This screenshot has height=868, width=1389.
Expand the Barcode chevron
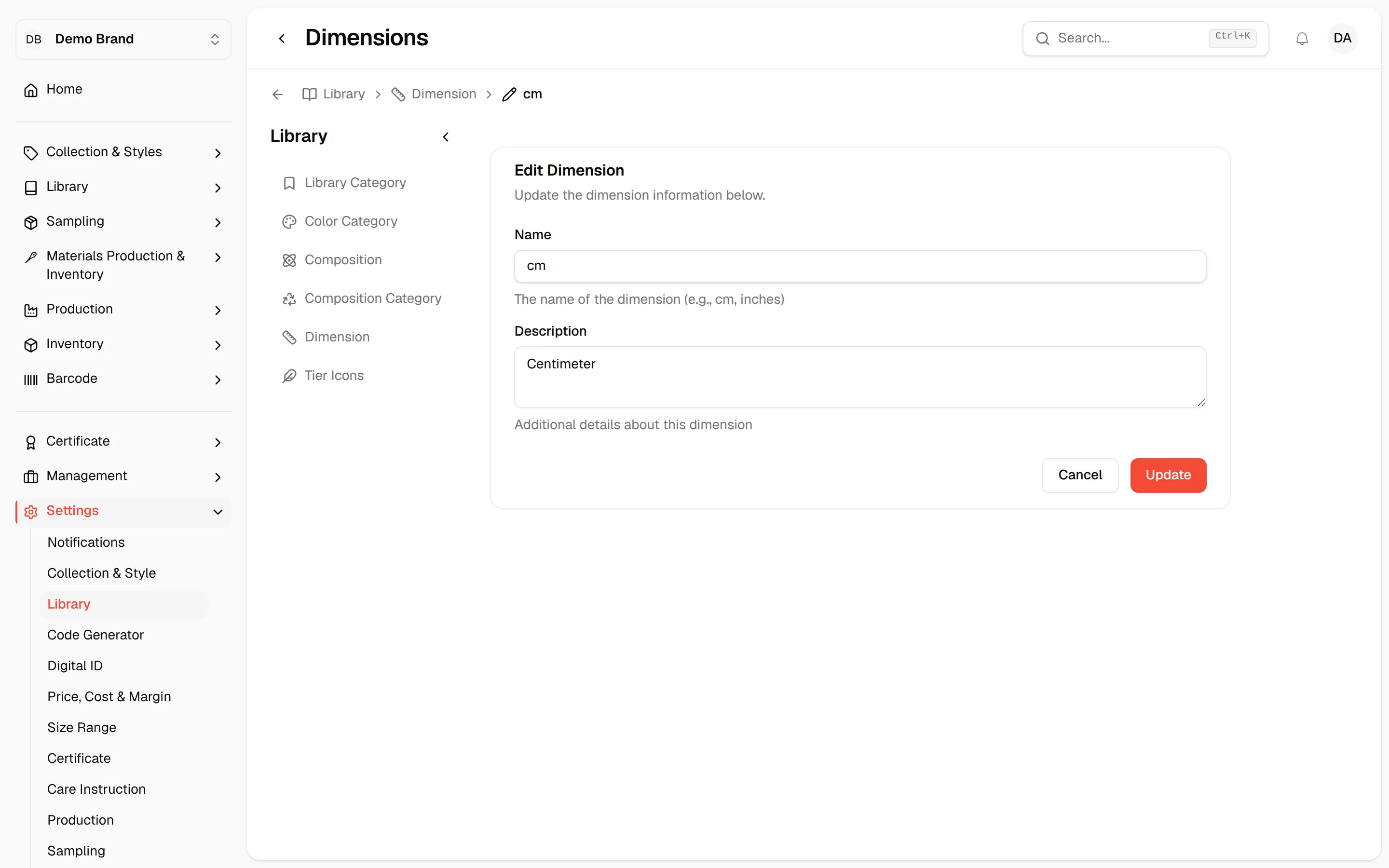point(218,380)
